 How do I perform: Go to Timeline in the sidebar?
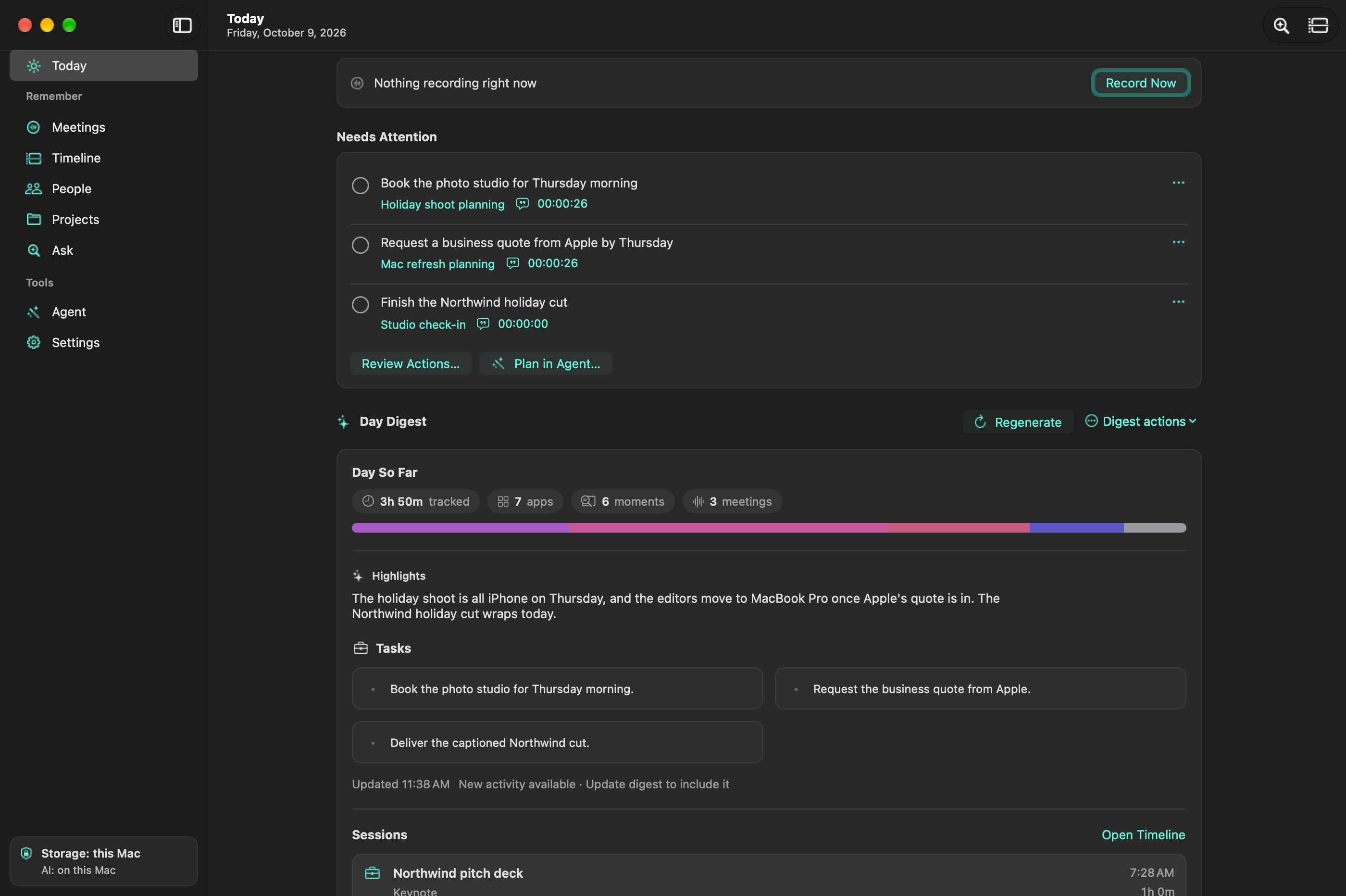coord(104,158)
